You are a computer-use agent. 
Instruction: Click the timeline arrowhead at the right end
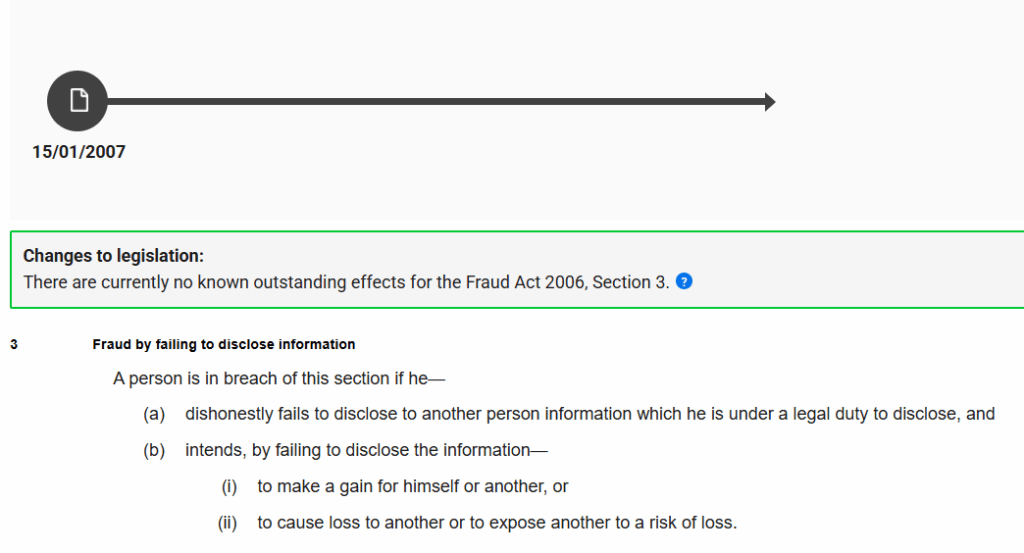tap(769, 101)
